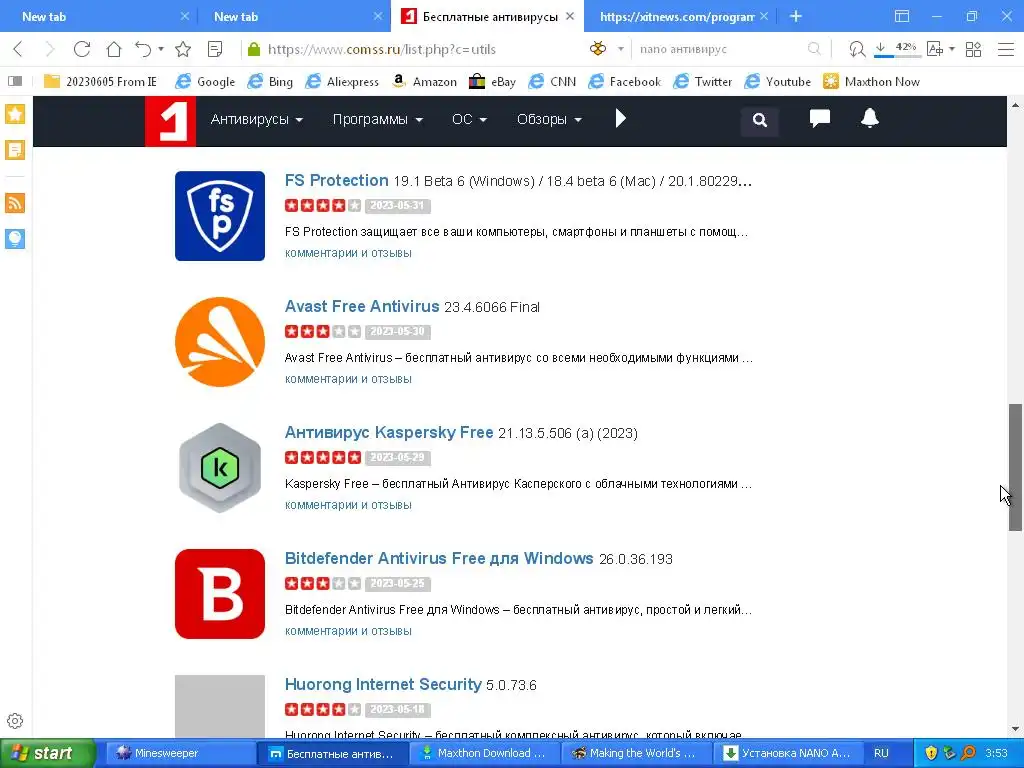The height and width of the screenshot is (768, 1024).
Task: Expand the Обзоры menu
Action: (549, 120)
